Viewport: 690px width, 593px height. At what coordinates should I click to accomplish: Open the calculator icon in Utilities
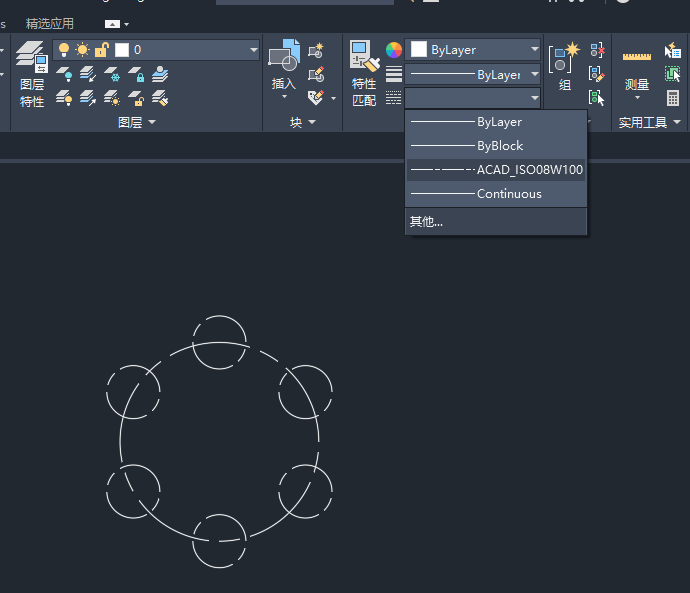673,98
